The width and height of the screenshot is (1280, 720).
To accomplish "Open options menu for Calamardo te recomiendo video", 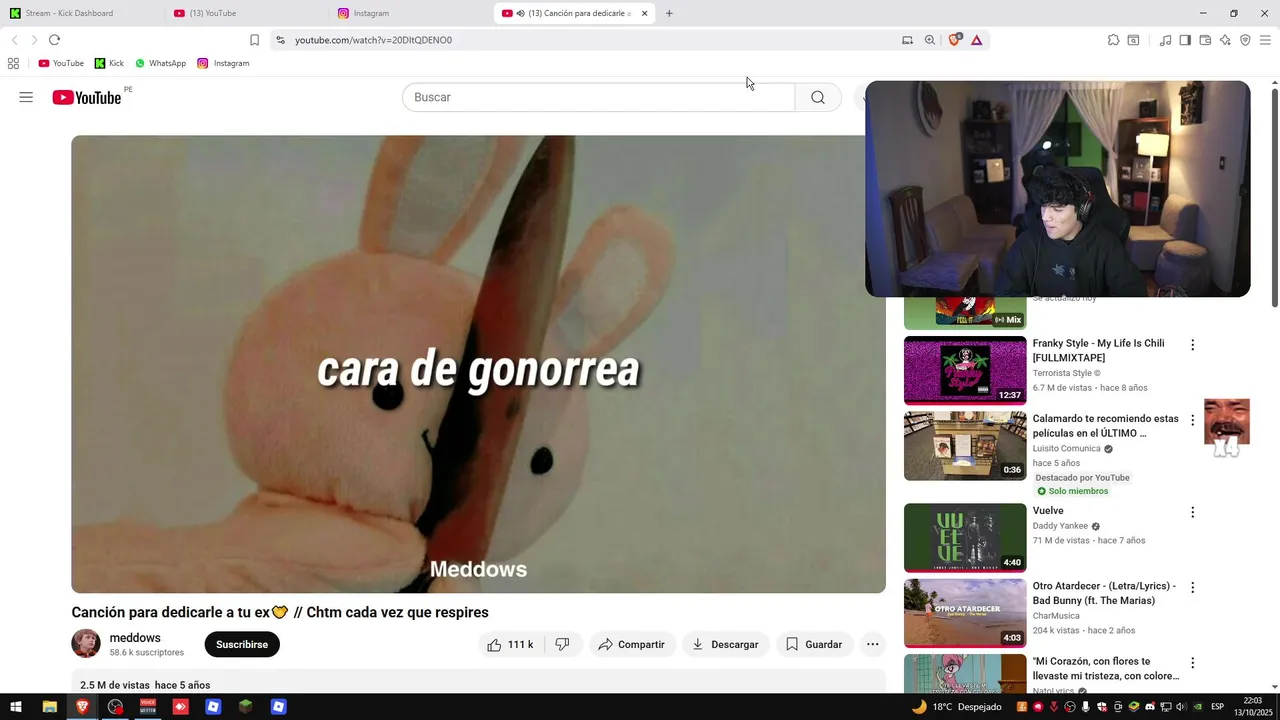I will pos(1192,420).
